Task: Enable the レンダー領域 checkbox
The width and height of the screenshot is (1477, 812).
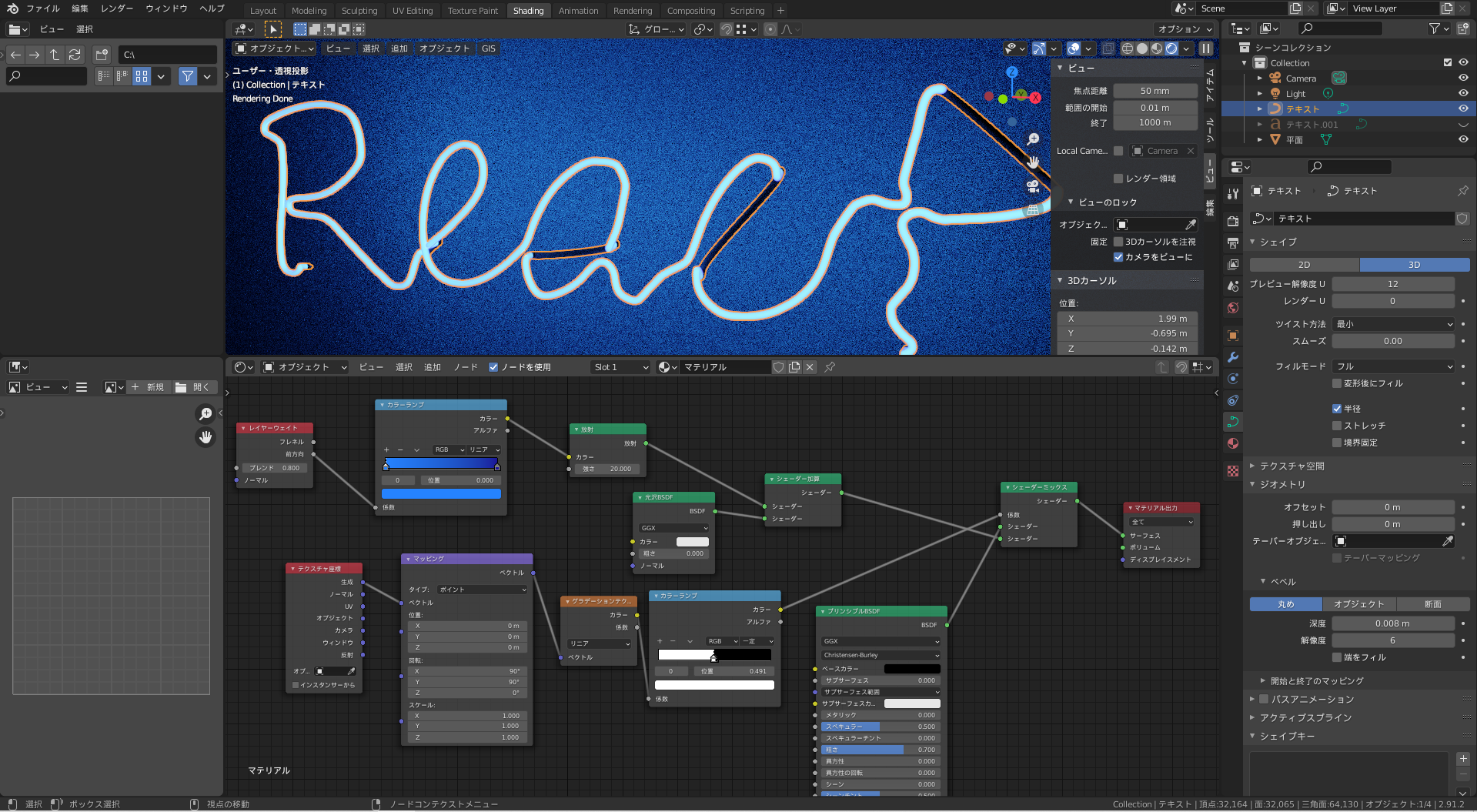Action: pos(1118,179)
